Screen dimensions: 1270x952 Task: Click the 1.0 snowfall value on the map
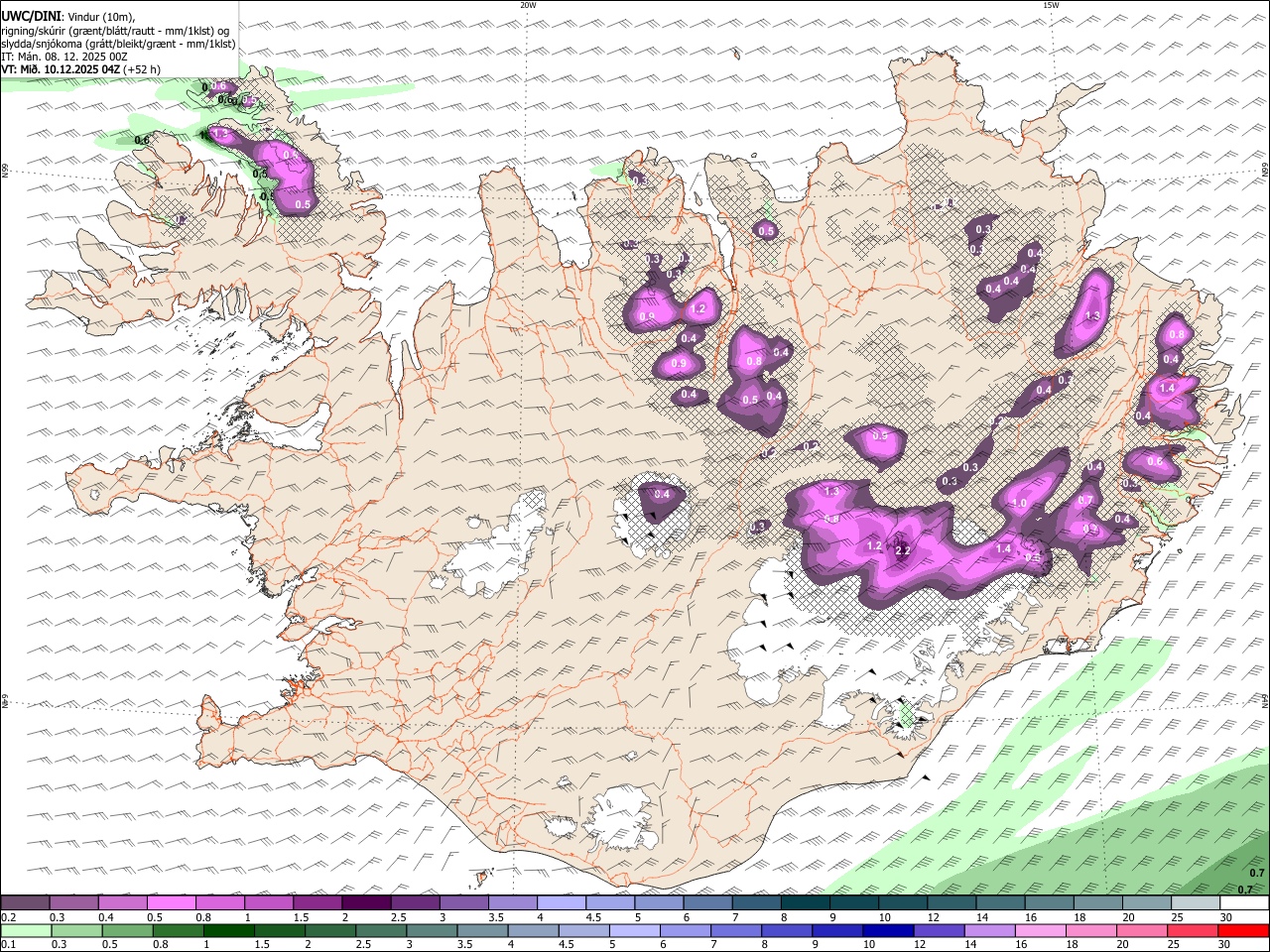[x=1020, y=503]
